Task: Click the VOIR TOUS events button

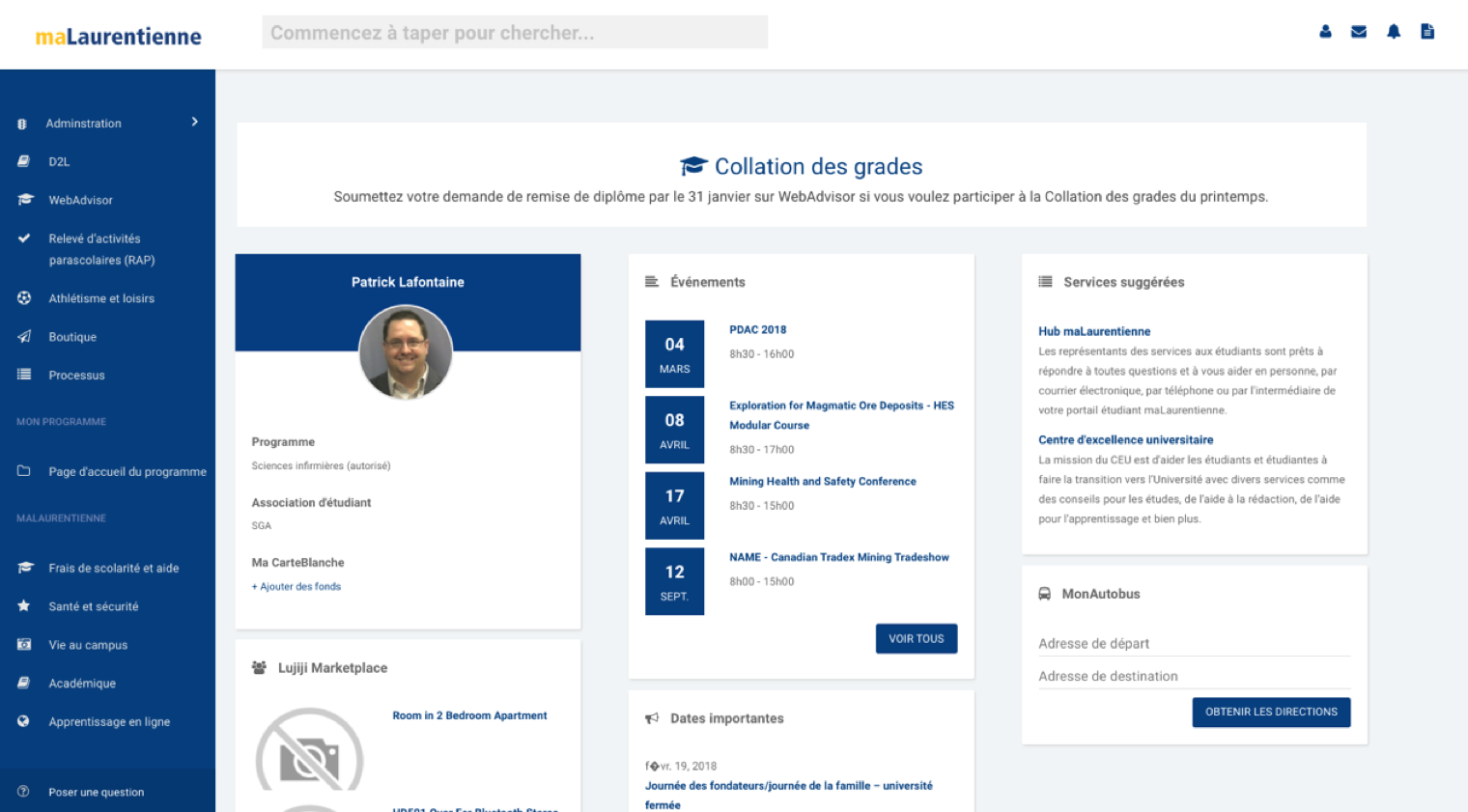Action: [x=917, y=638]
